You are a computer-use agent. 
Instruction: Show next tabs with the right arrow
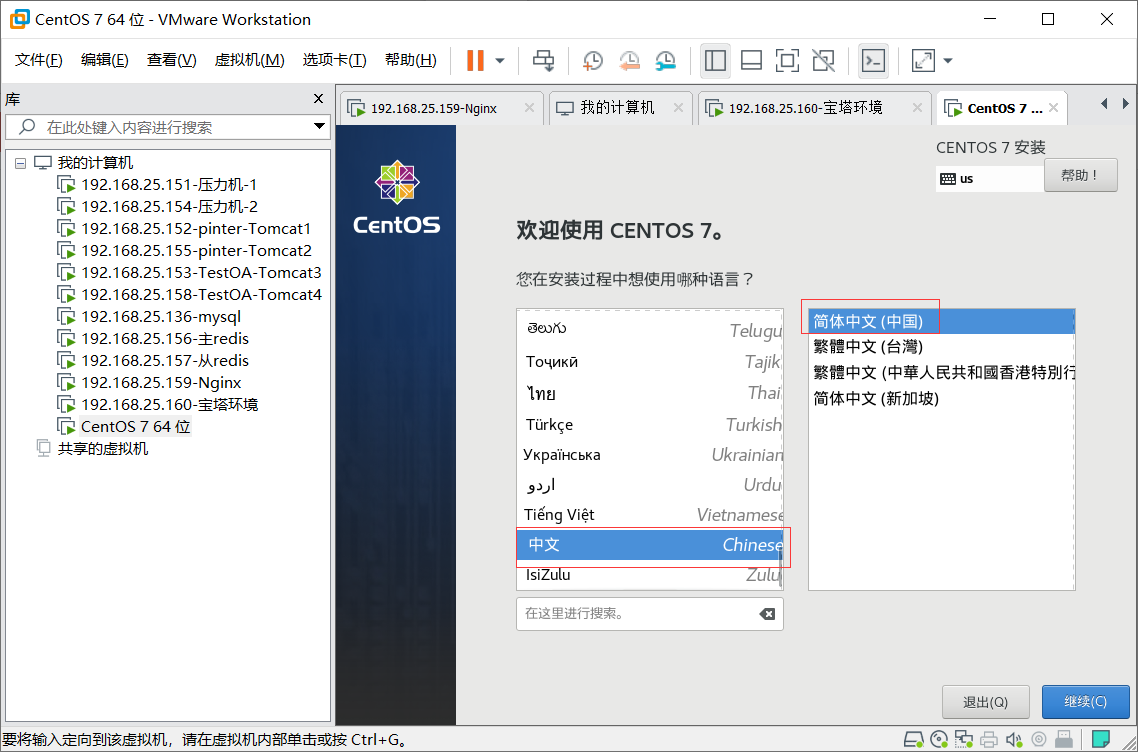[1126, 104]
